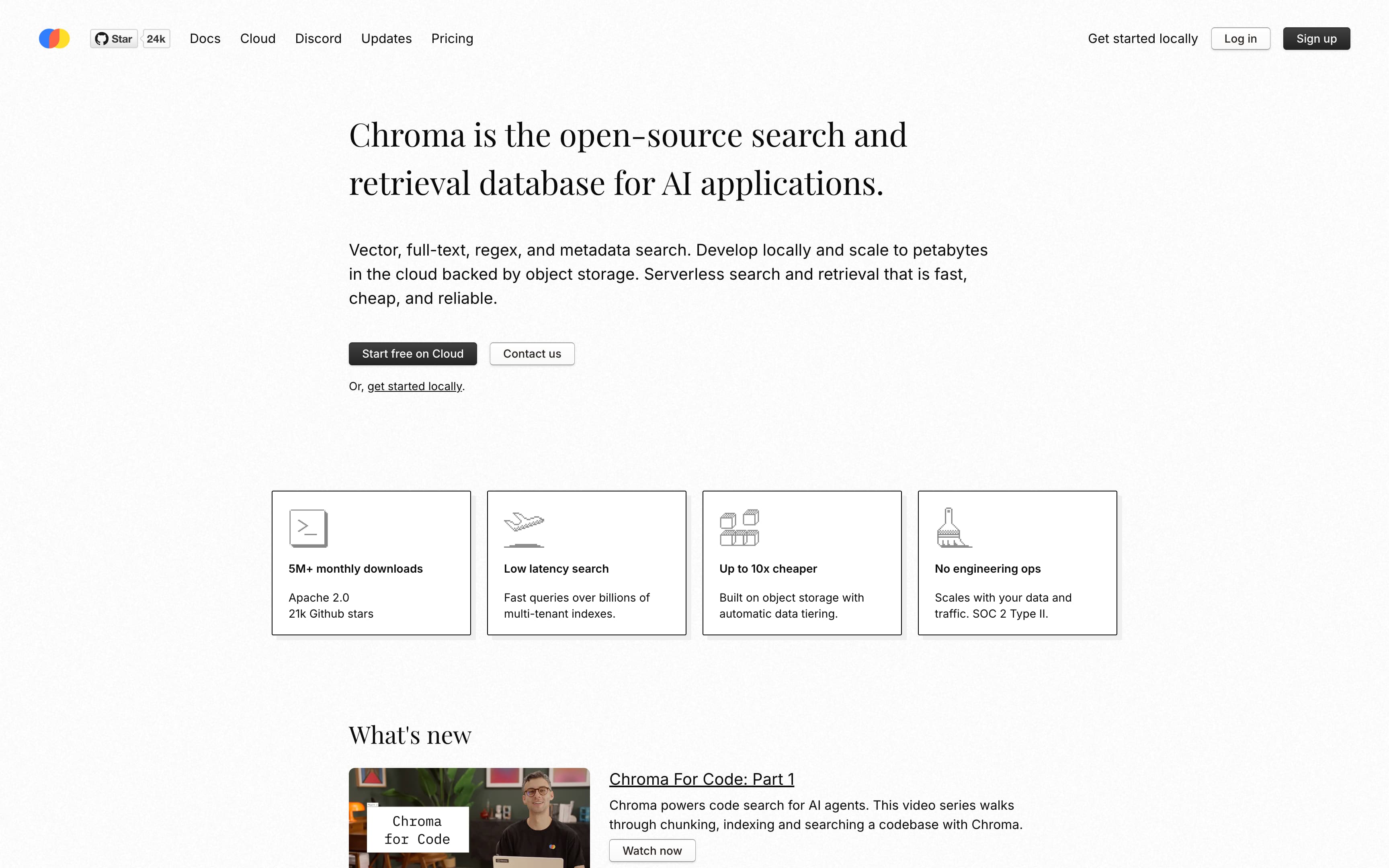Go to Discord from navigation

point(318,39)
